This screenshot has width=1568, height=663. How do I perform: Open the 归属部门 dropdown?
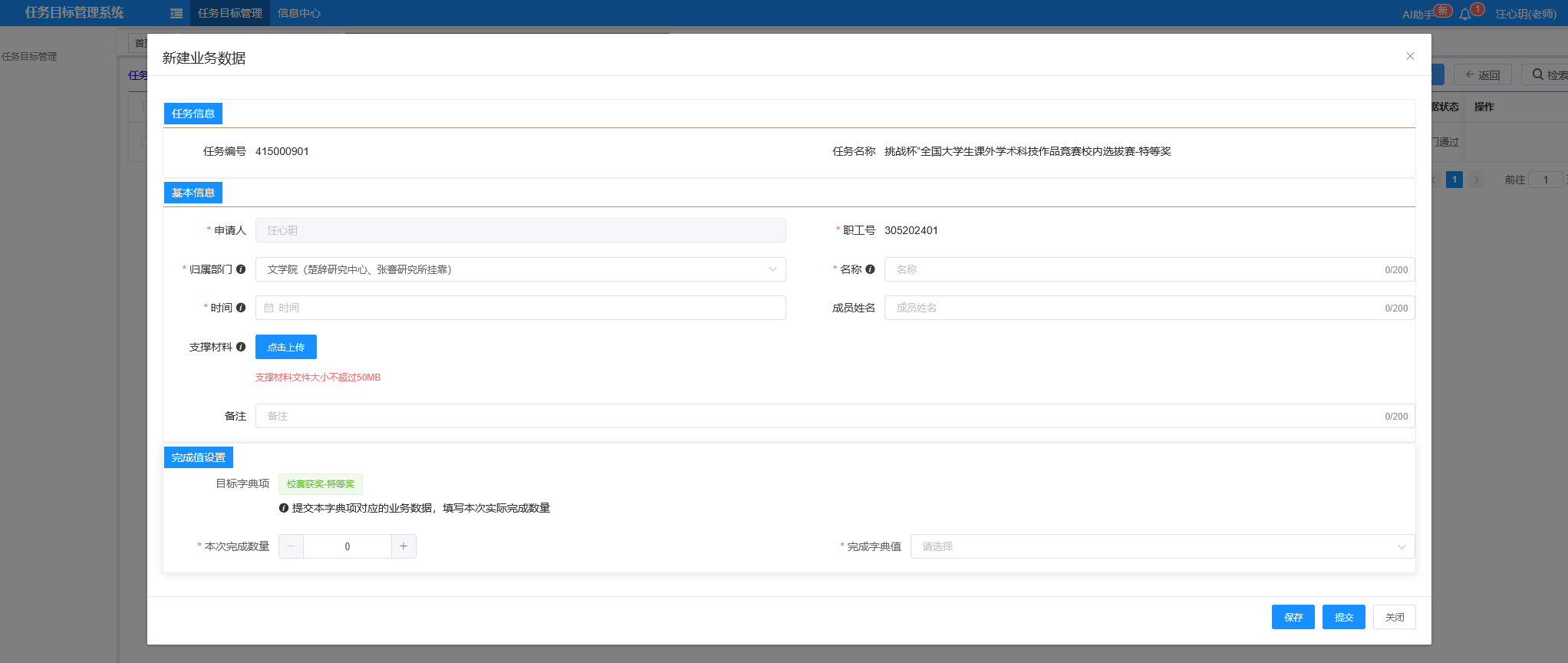coord(521,269)
